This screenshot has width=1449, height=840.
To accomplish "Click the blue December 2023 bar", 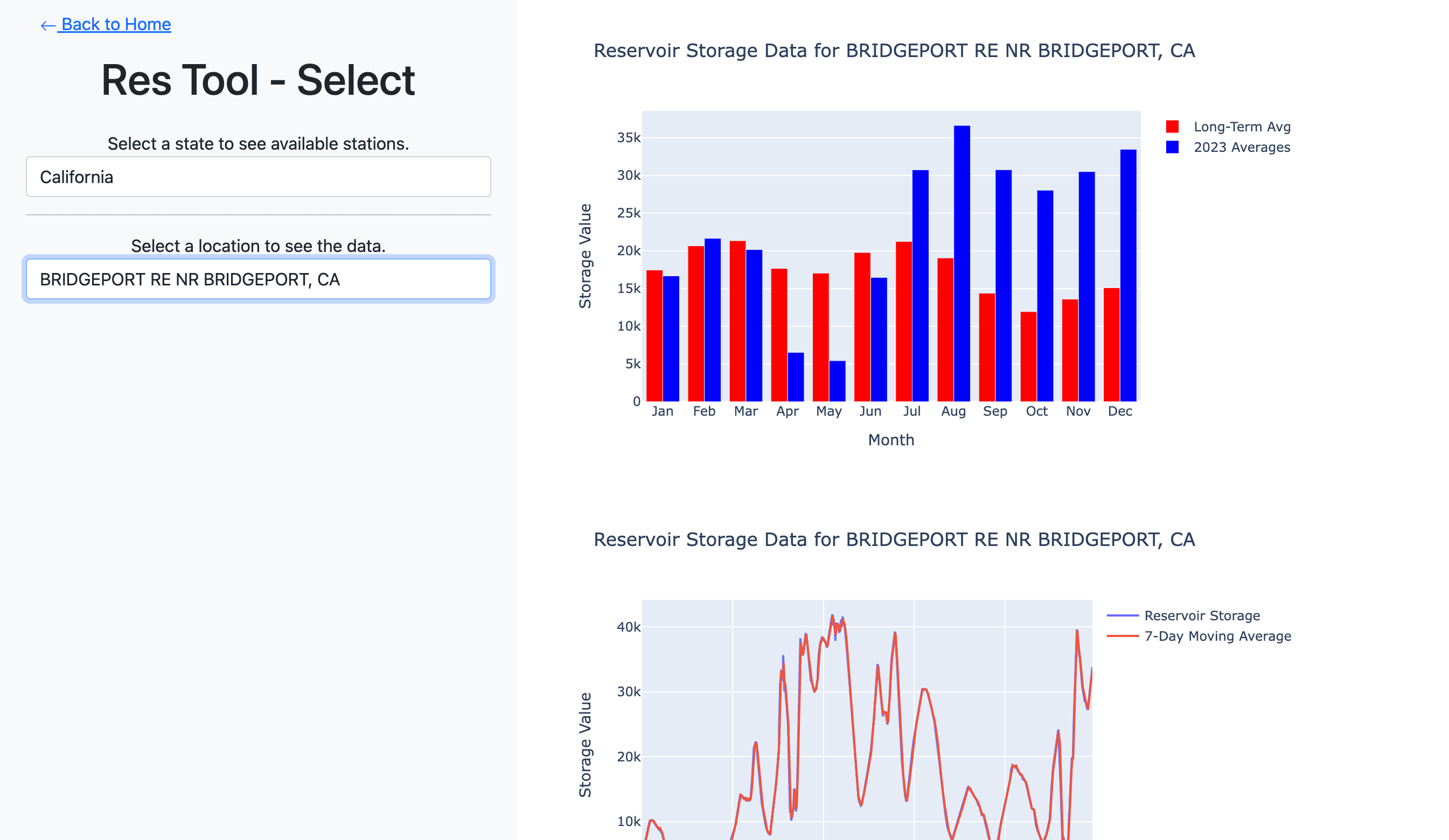I will (1128, 275).
